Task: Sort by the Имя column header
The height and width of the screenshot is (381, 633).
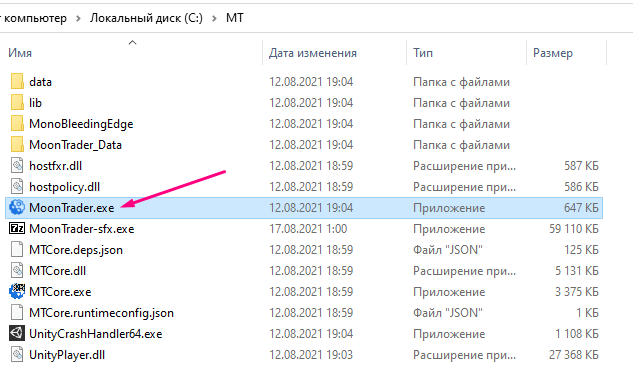Action: 20,53
